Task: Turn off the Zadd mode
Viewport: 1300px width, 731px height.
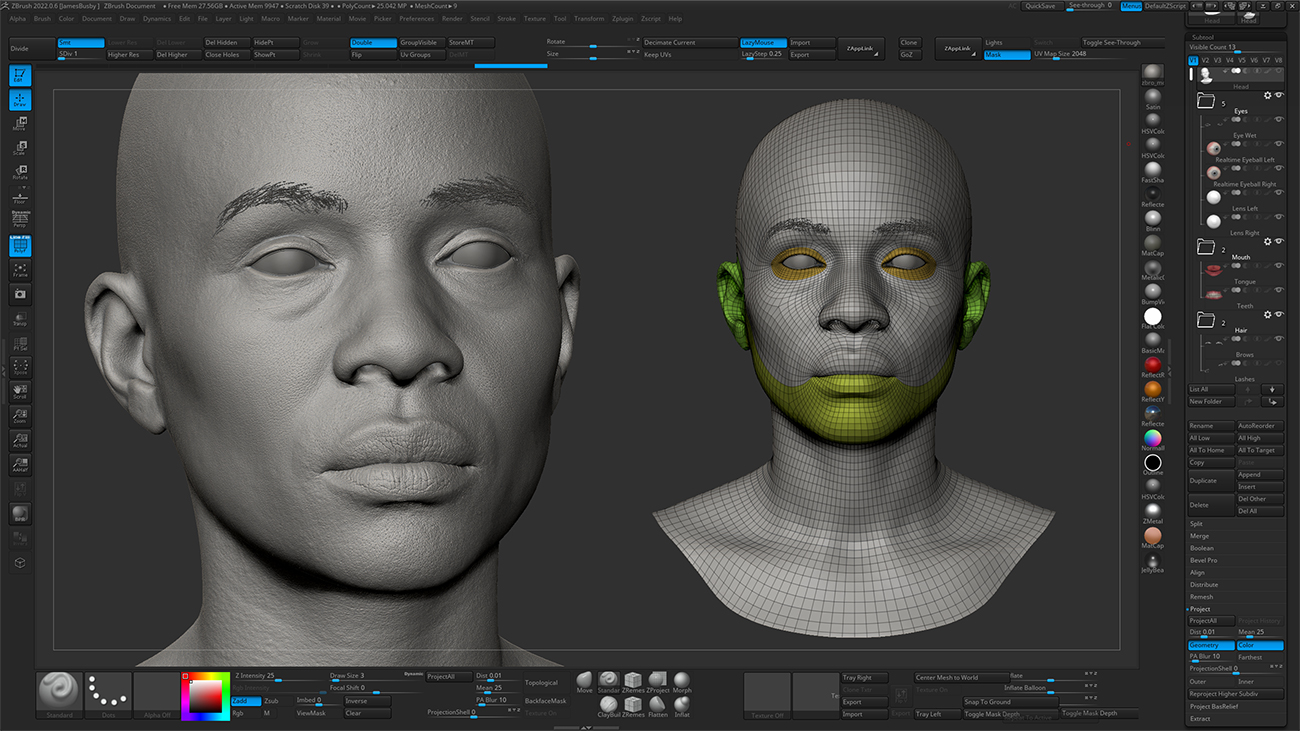Action: (x=245, y=701)
